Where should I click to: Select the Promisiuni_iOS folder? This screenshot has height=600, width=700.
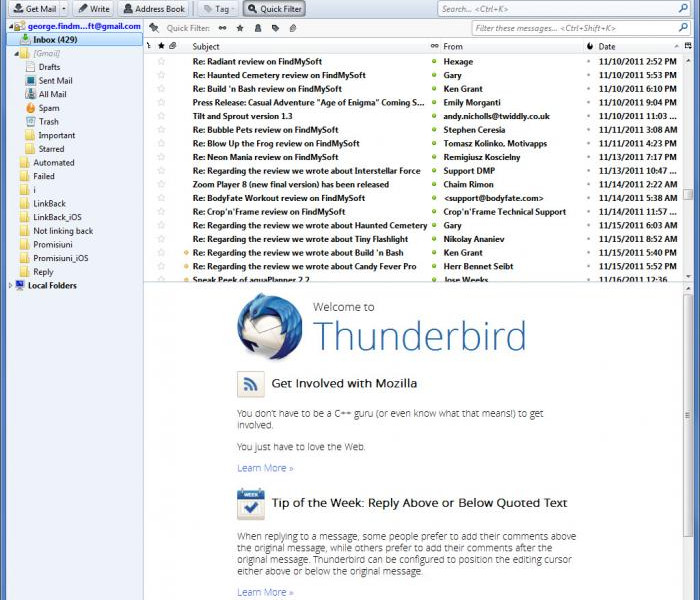61,258
